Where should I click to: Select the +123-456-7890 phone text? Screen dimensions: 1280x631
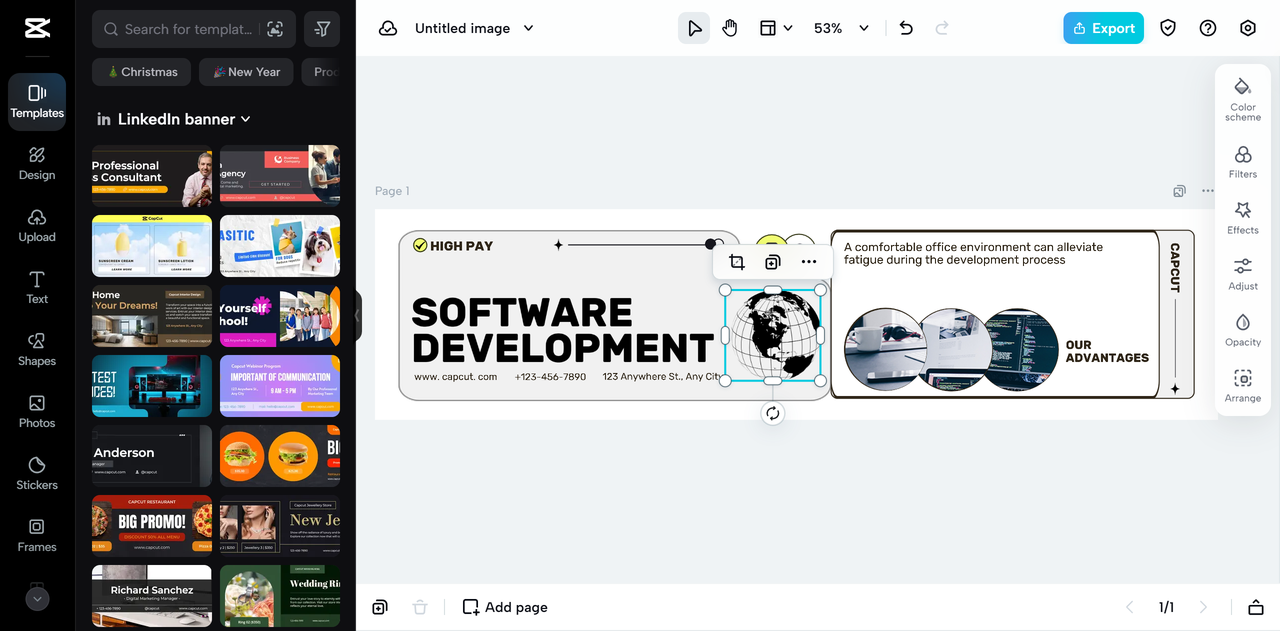pos(550,377)
